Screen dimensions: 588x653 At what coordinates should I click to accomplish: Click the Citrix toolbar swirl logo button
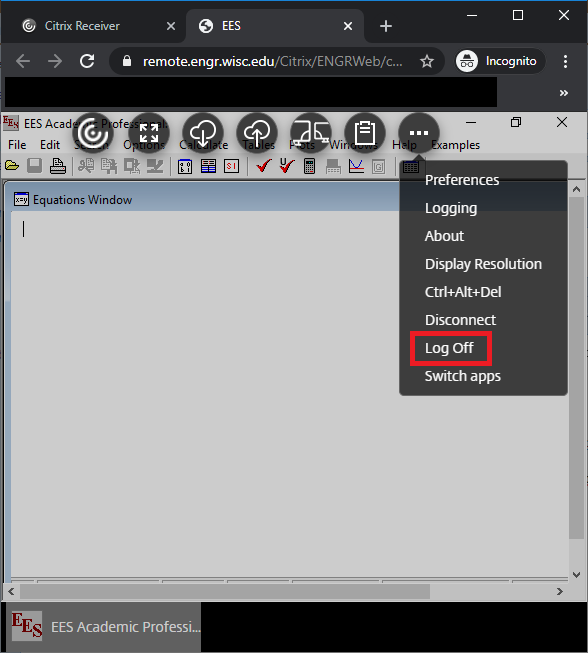(x=92, y=133)
